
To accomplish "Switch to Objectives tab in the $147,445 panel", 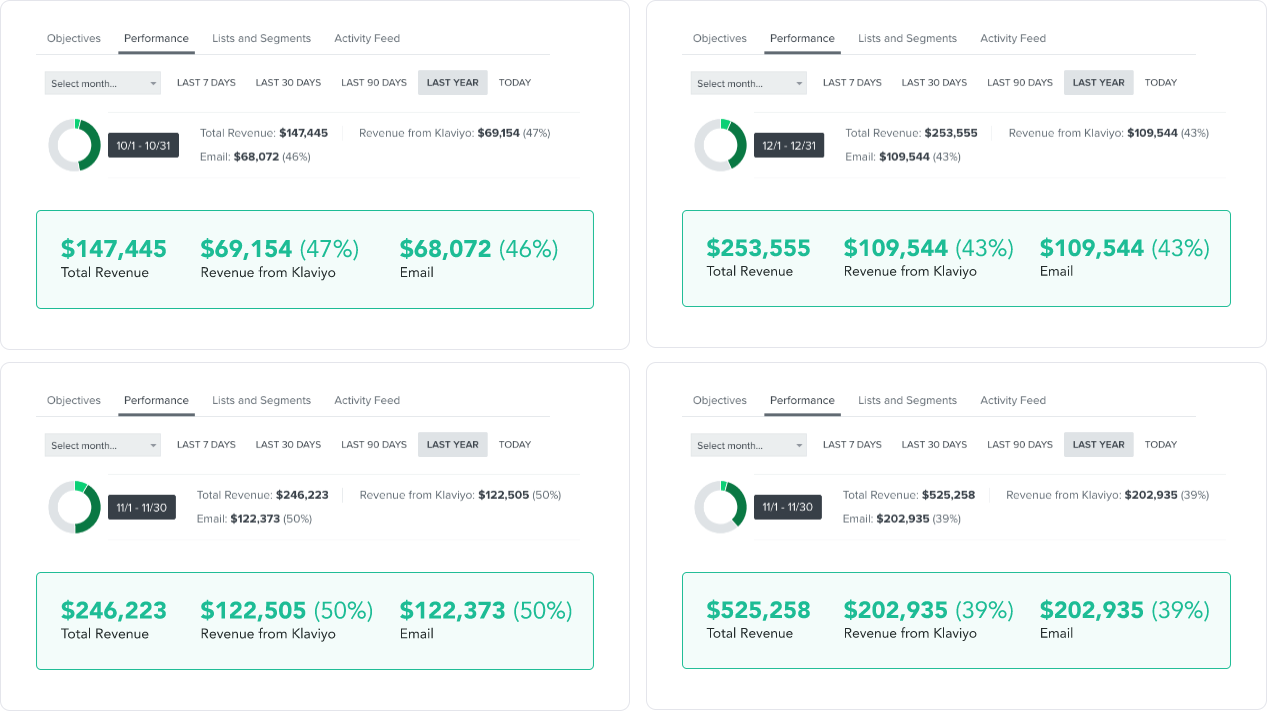I will pos(74,38).
